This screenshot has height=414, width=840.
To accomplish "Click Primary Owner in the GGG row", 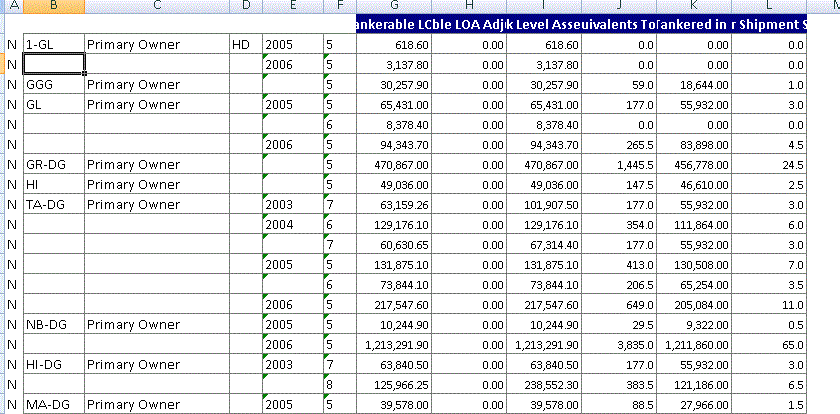I will click(x=157, y=84).
